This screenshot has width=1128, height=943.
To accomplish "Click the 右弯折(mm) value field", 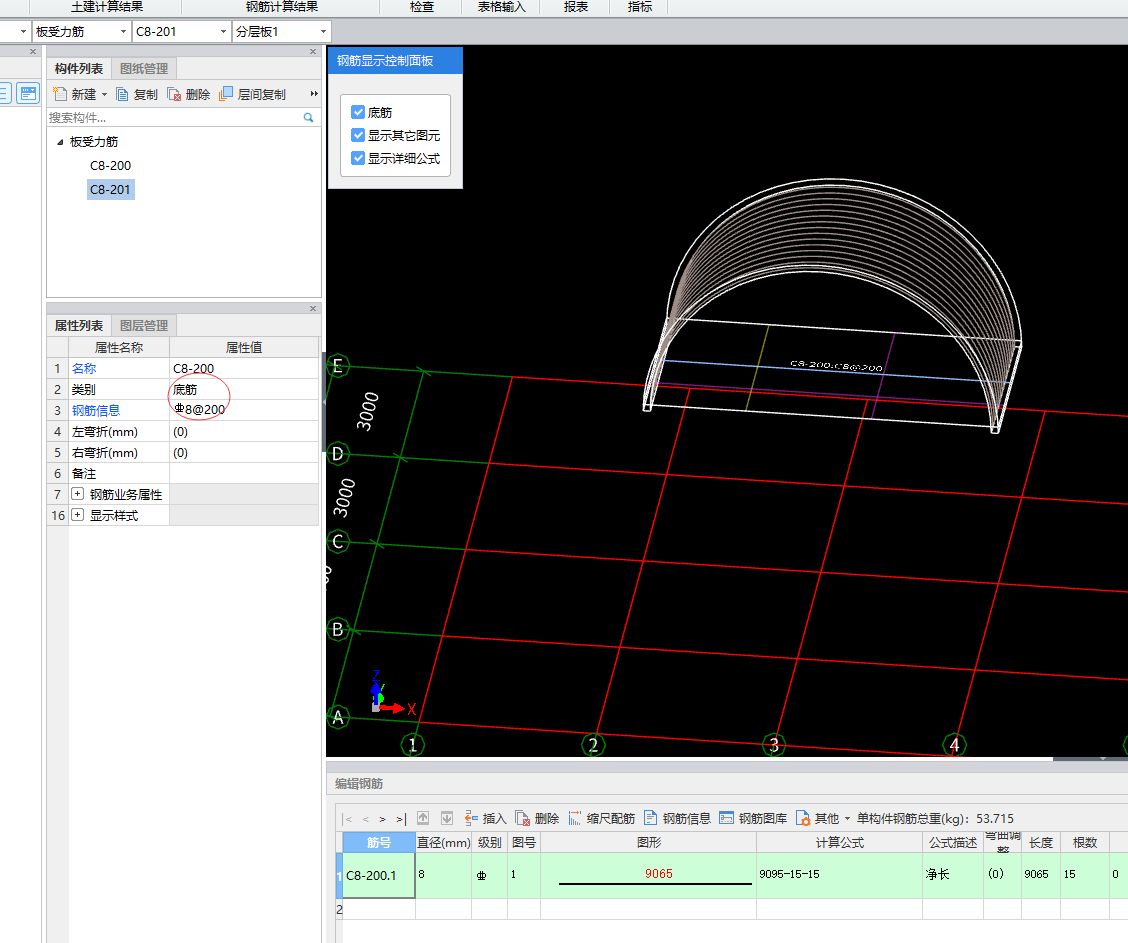I will coord(244,452).
